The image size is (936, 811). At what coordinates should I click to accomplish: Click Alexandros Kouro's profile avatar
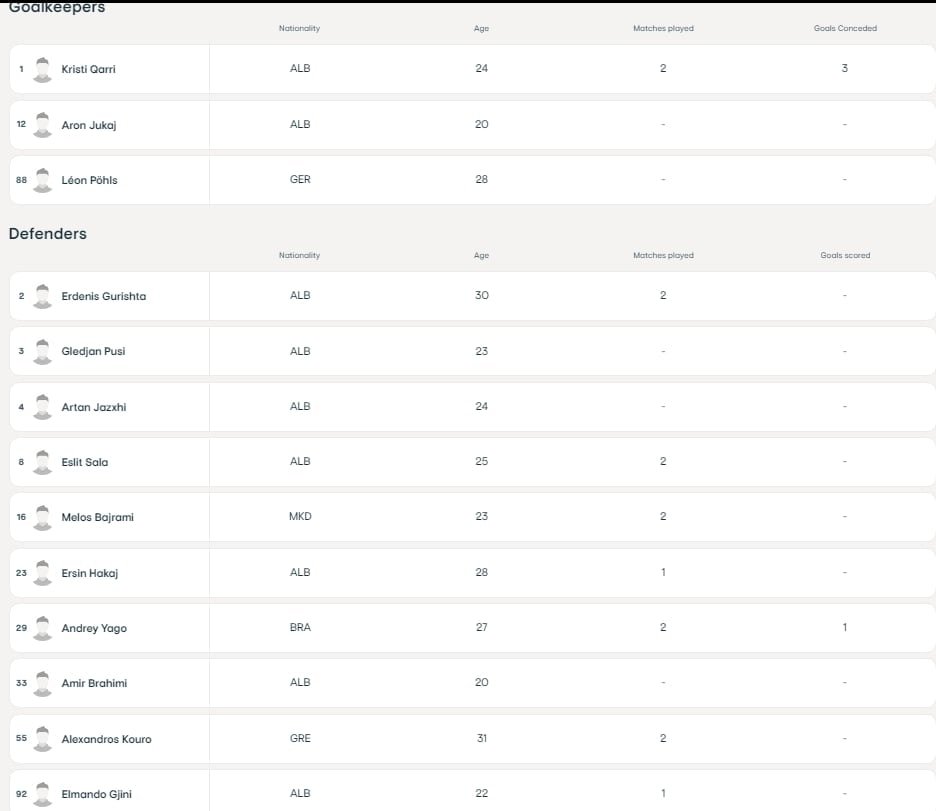pos(42,739)
